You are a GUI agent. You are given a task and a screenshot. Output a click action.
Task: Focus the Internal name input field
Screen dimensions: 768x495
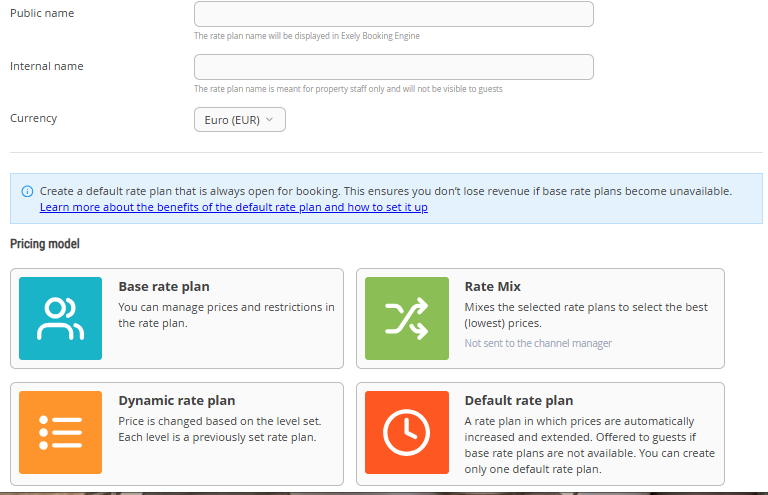(x=393, y=67)
